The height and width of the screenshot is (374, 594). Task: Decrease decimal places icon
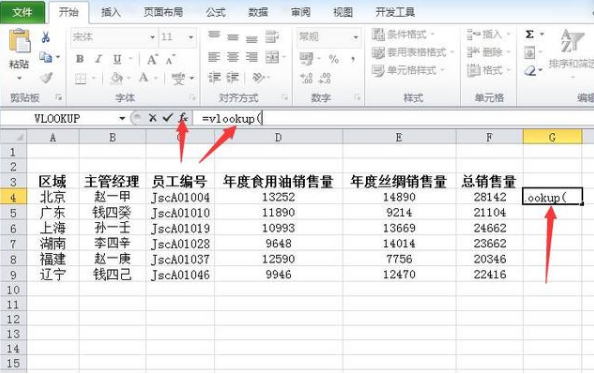[325, 78]
